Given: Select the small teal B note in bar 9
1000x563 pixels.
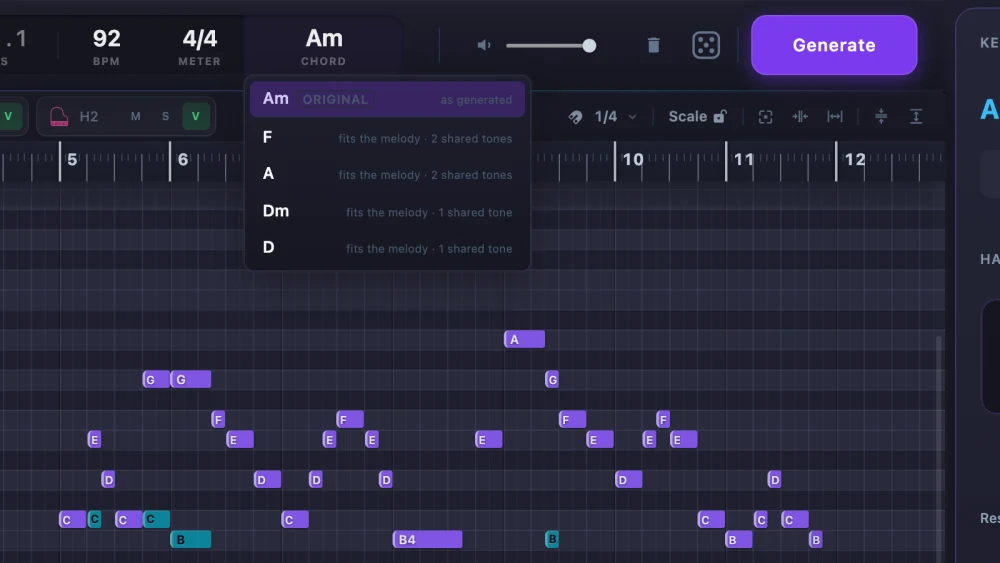Looking at the screenshot, I should point(552,539).
